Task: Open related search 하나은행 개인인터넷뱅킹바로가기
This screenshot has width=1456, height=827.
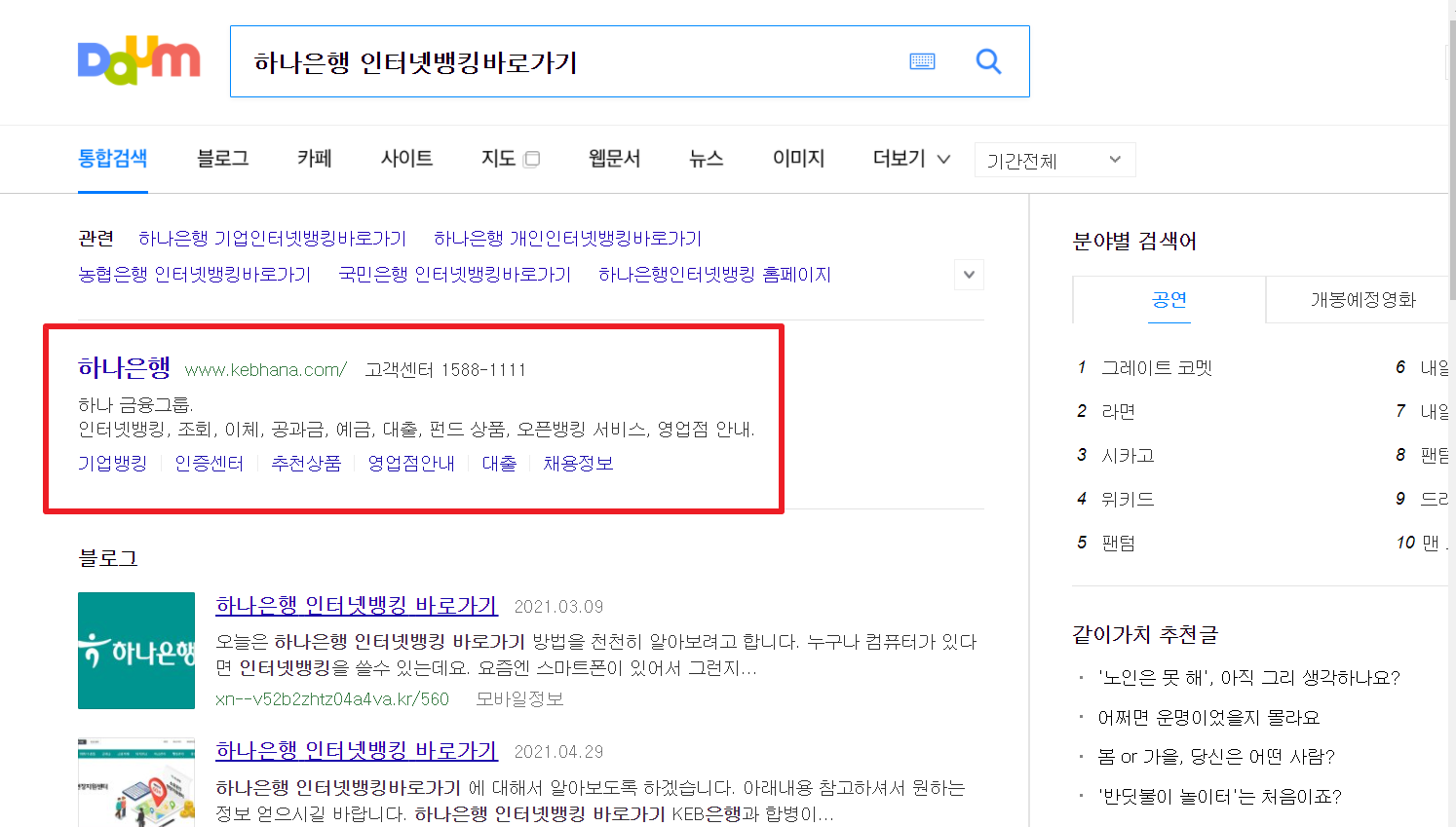Action: click(567, 239)
